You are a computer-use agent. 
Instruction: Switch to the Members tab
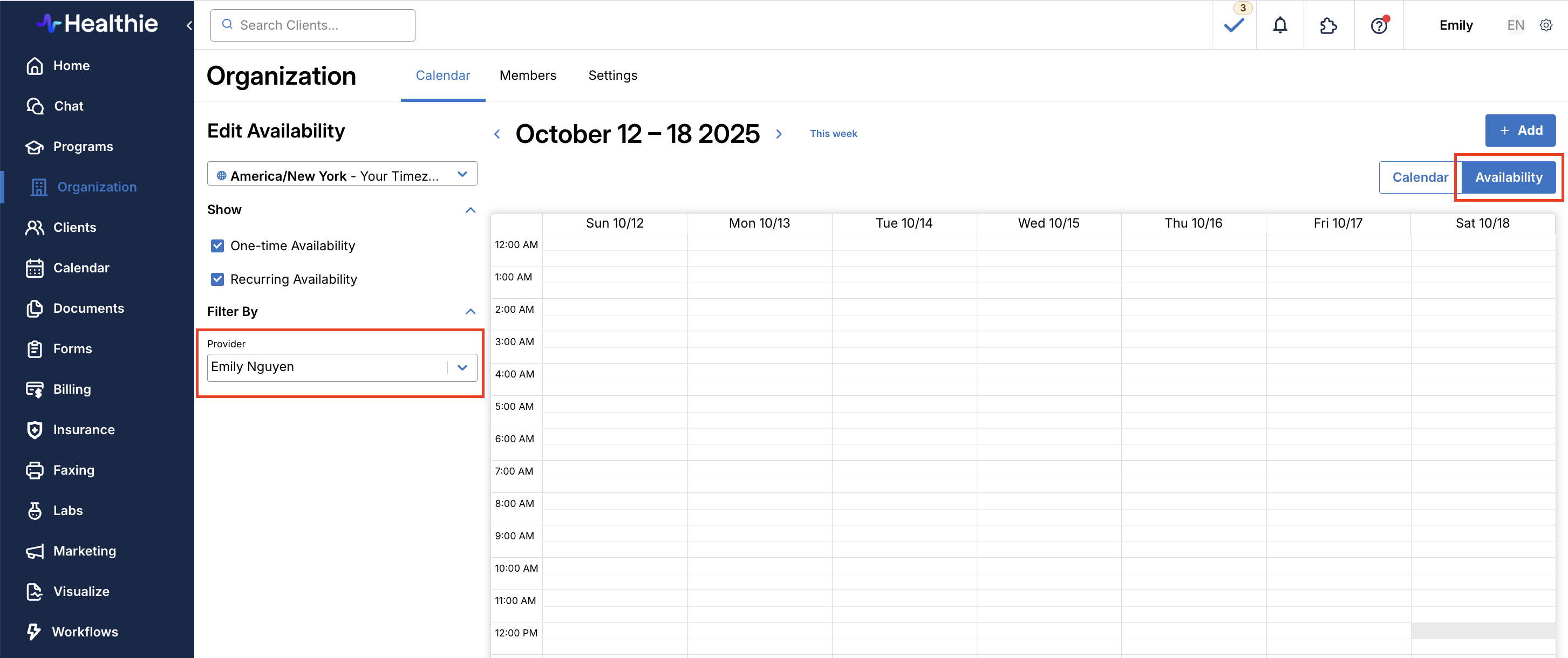coord(527,76)
